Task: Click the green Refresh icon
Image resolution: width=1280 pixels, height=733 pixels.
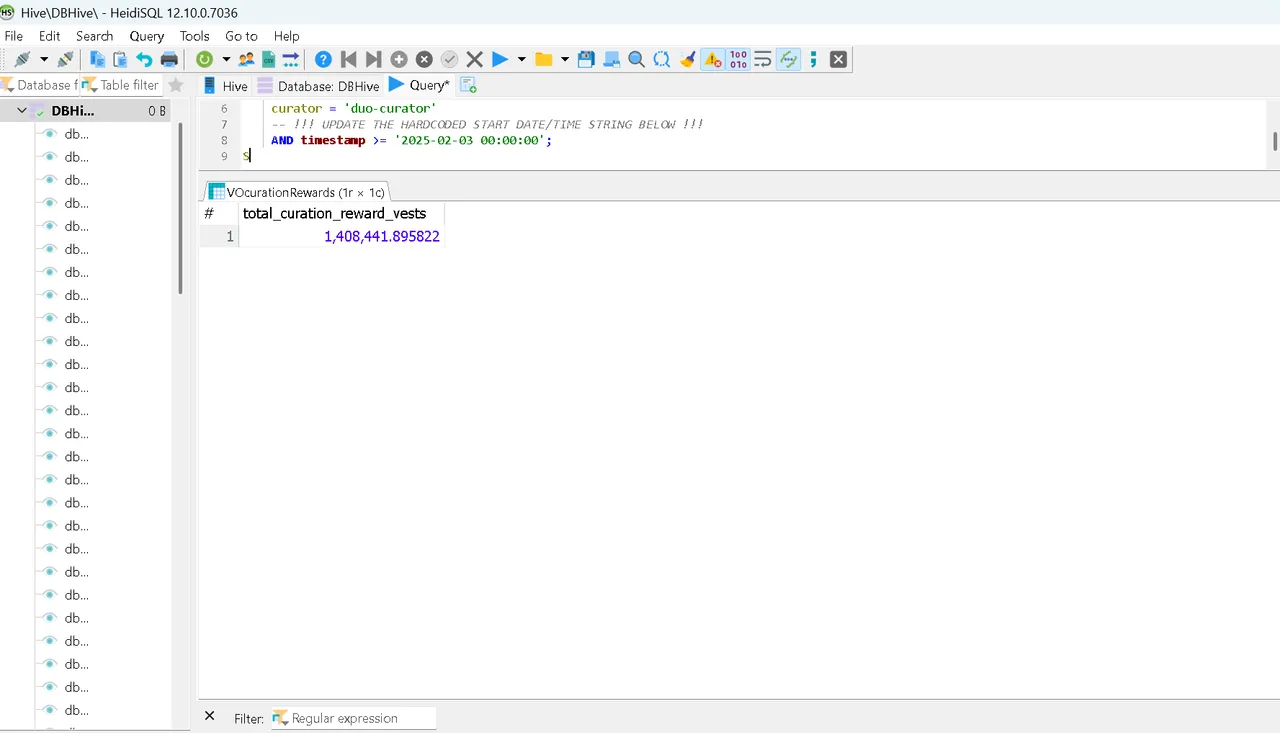Action: [204, 59]
